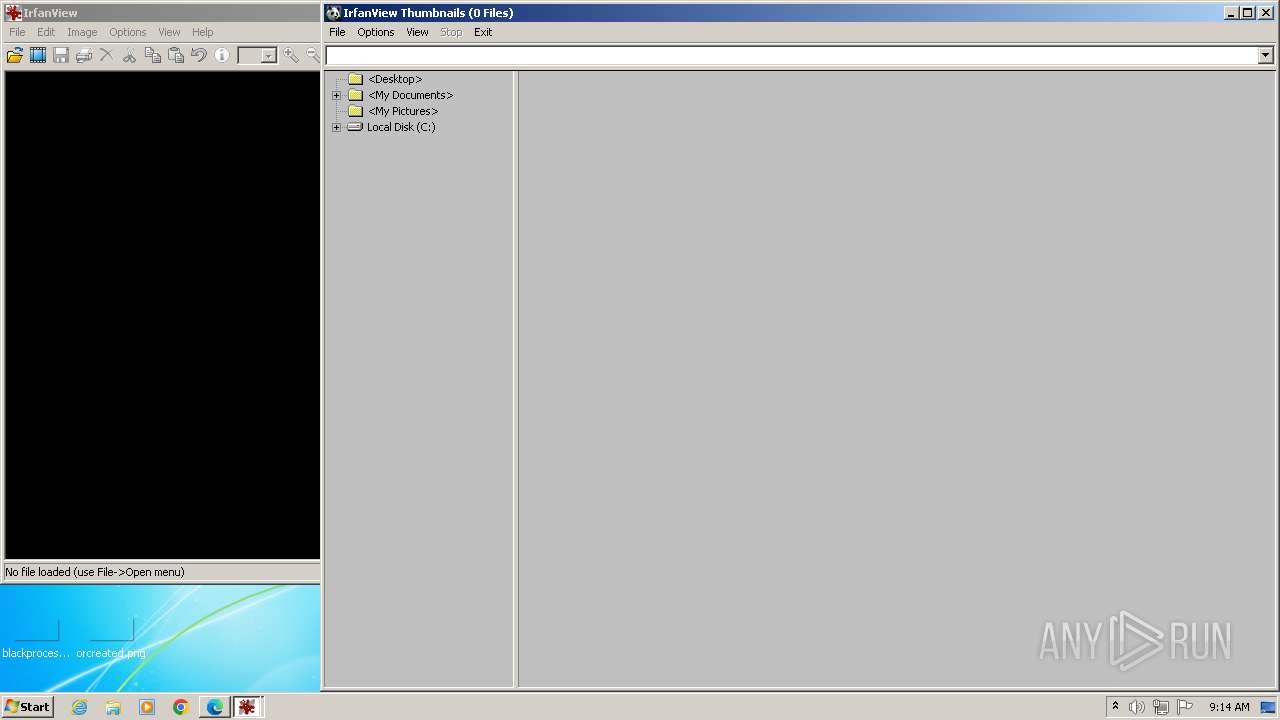Click the Show desktop button

click(1268, 707)
